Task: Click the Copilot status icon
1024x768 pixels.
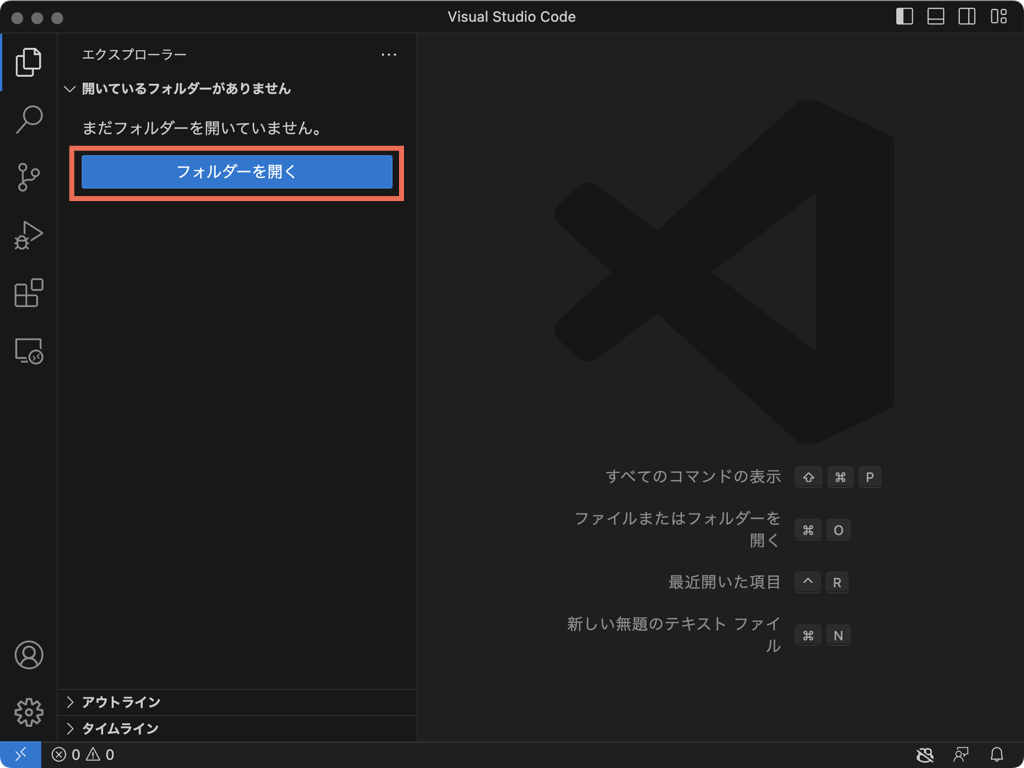Action: (x=925, y=755)
